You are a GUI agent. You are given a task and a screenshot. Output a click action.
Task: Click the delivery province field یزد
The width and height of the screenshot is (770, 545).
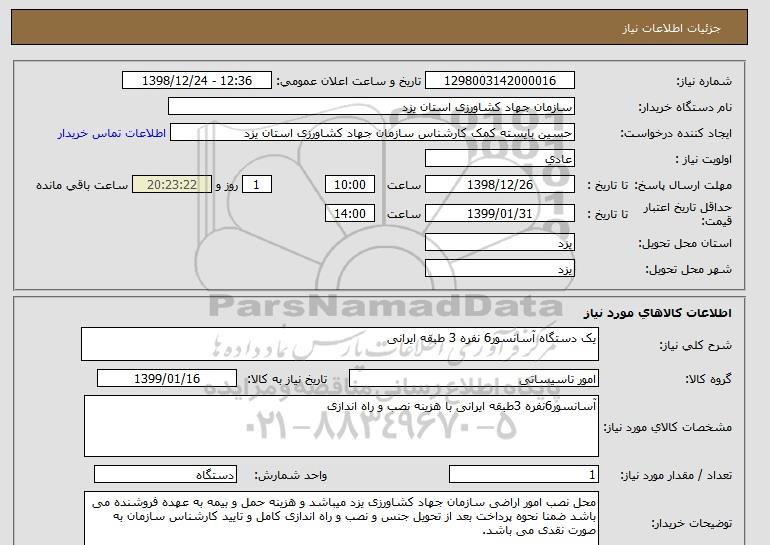coord(499,243)
